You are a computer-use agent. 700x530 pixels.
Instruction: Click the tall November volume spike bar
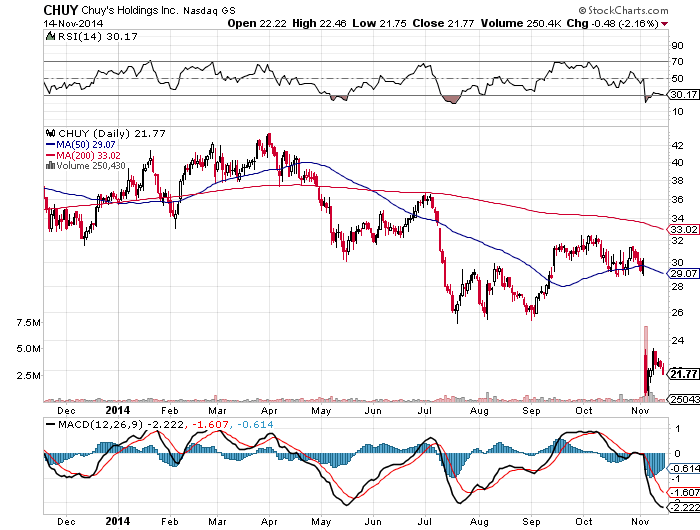pos(646,362)
